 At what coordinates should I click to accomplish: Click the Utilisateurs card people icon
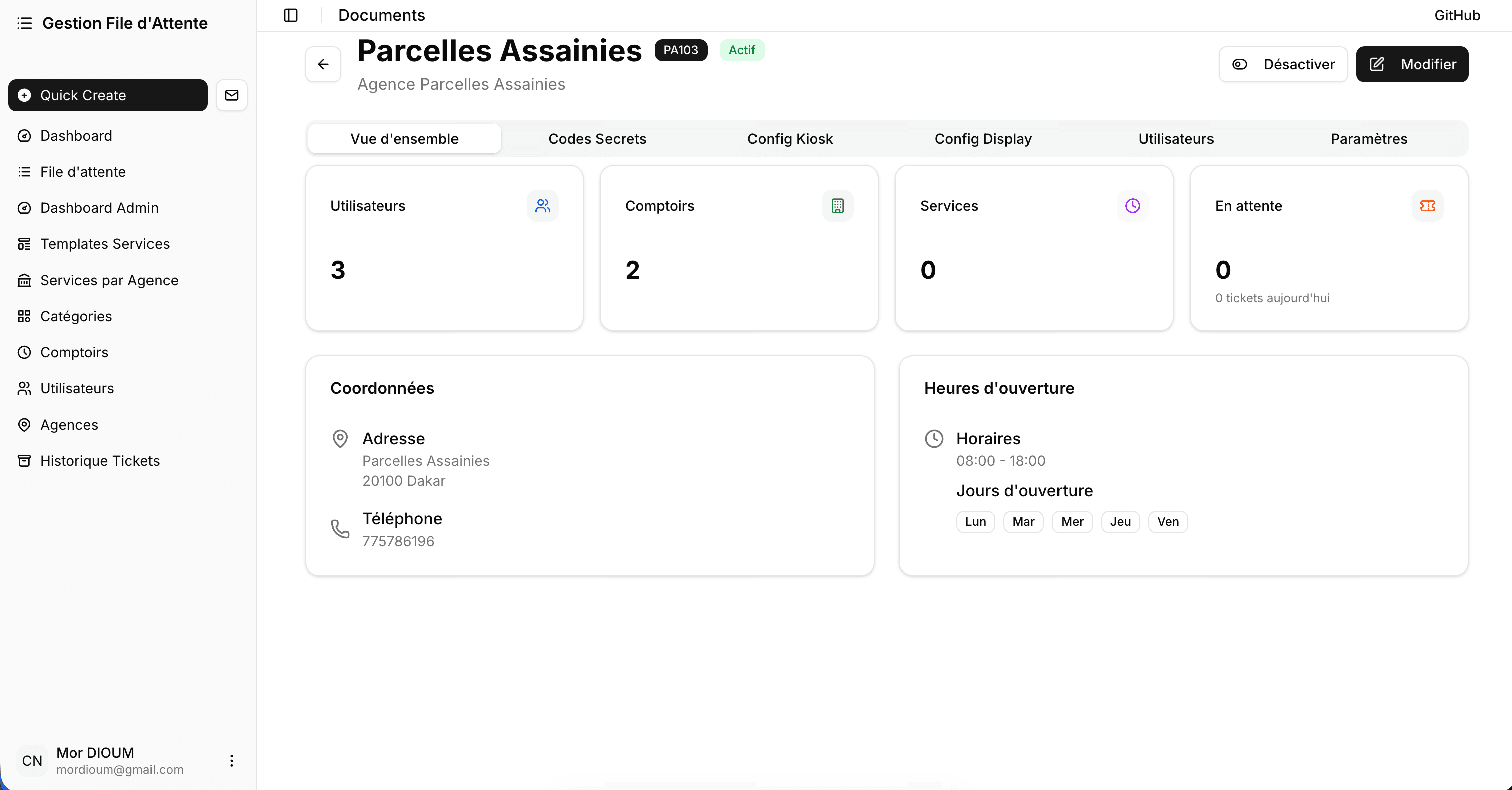(x=542, y=206)
